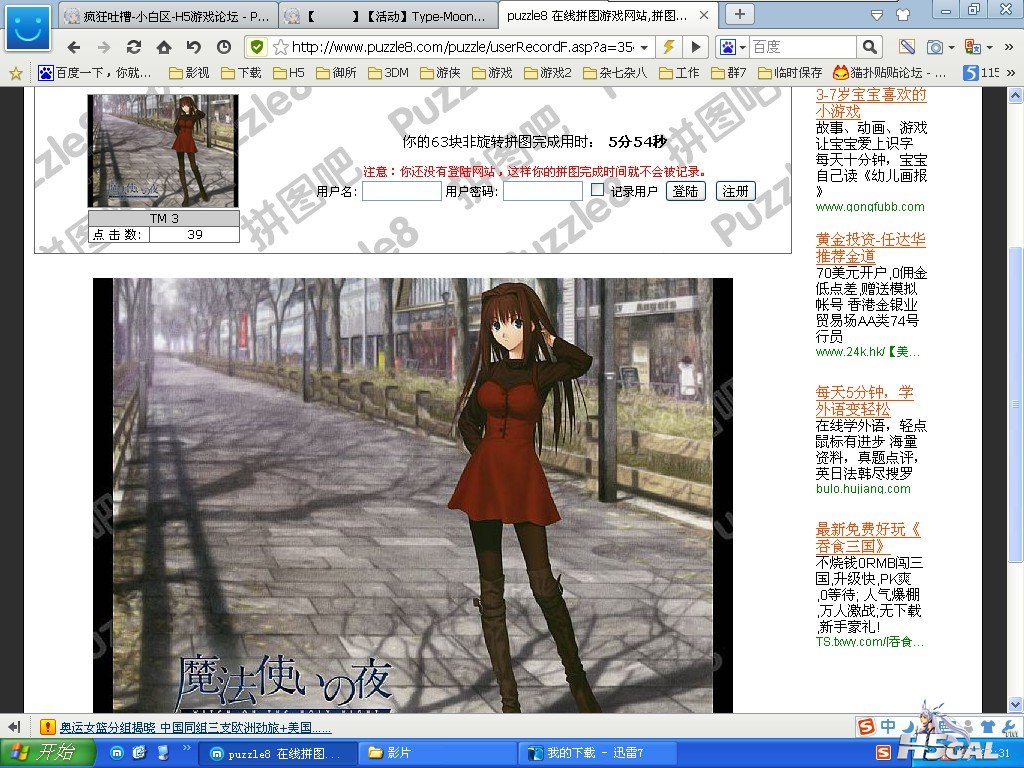This screenshot has width=1024, height=768.
Task: Click the Maxthon quick launch icon in the taskbar
Action: coord(117,753)
